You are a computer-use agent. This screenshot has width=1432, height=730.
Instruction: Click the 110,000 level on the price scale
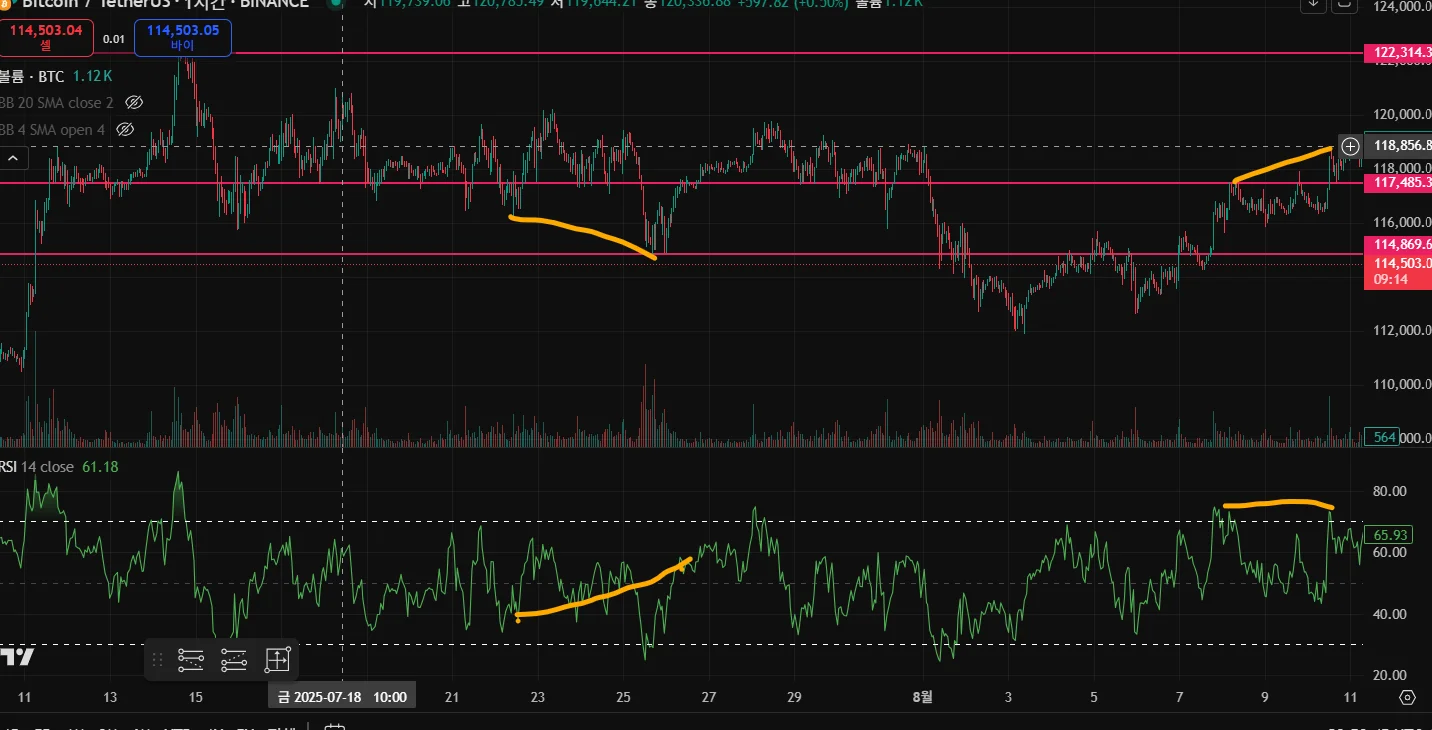[1402, 385]
